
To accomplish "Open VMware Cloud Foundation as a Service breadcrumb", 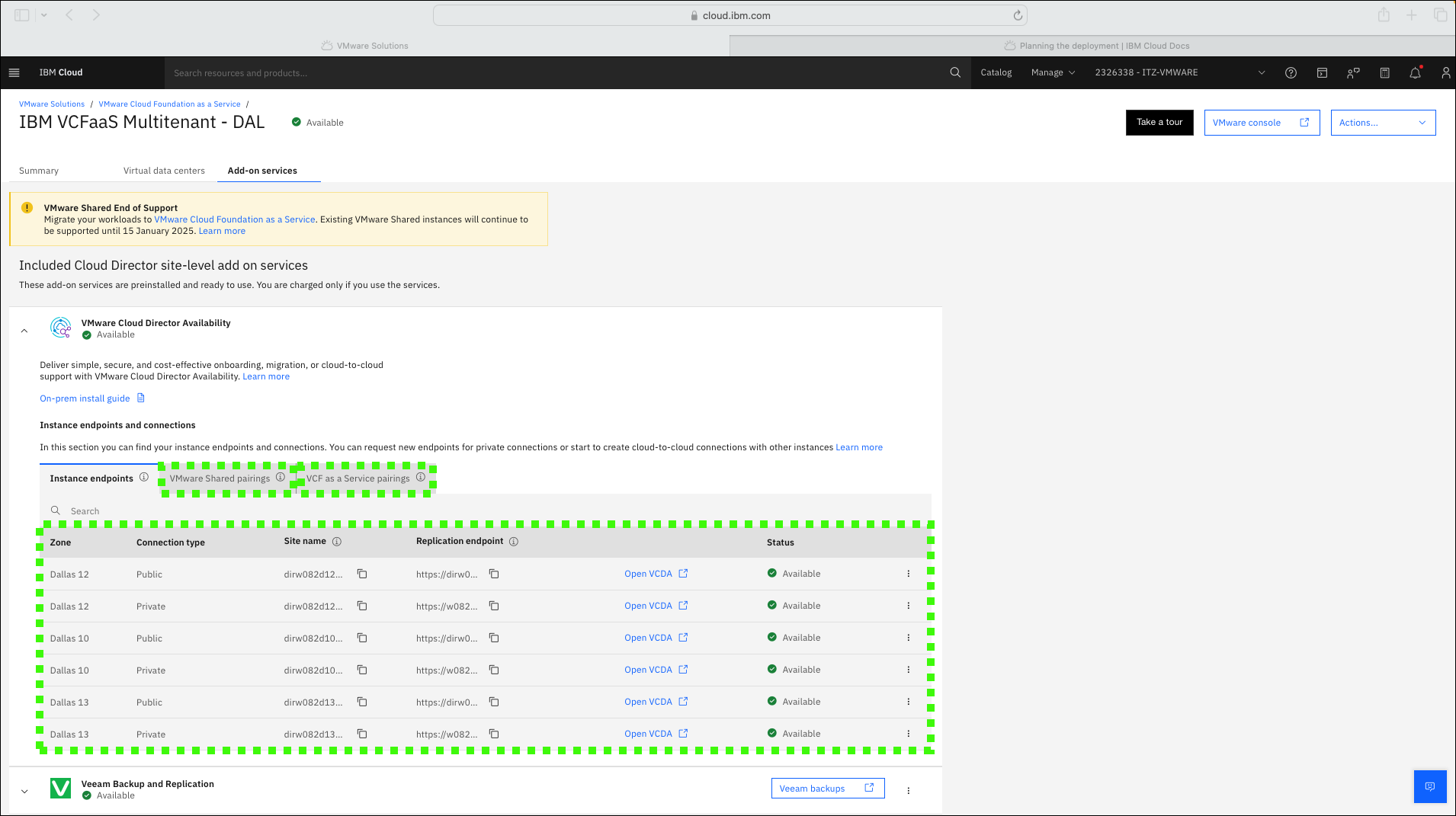I will coord(169,104).
